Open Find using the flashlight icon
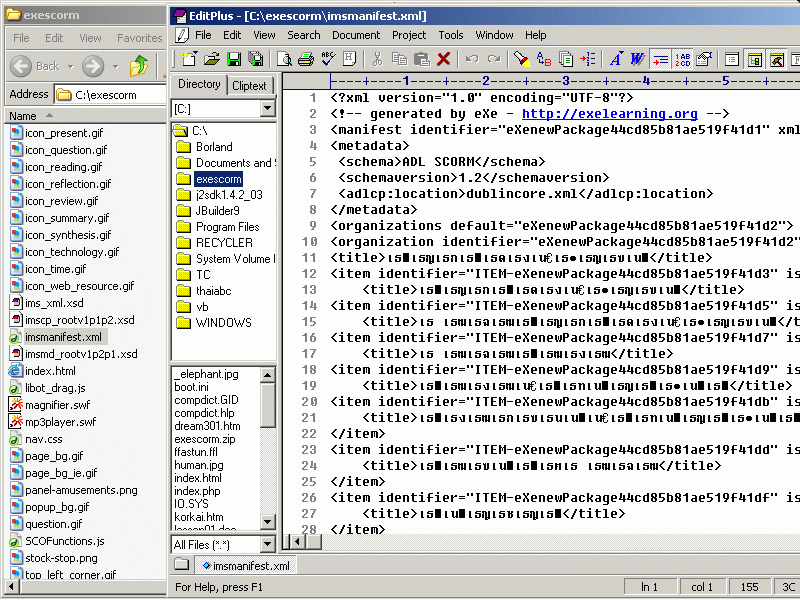 coord(521,59)
